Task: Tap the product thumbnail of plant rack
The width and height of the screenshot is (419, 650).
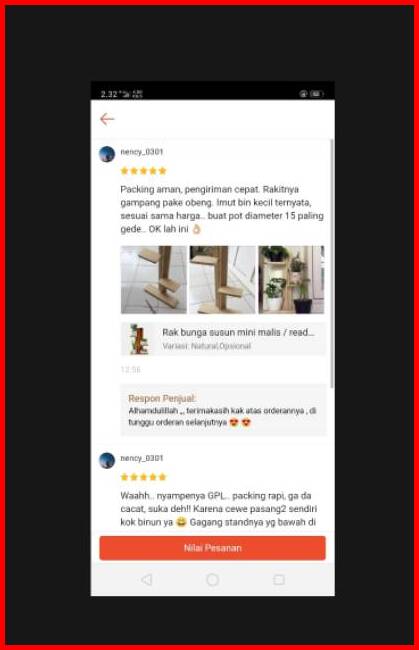Action: pyautogui.click(x=138, y=339)
